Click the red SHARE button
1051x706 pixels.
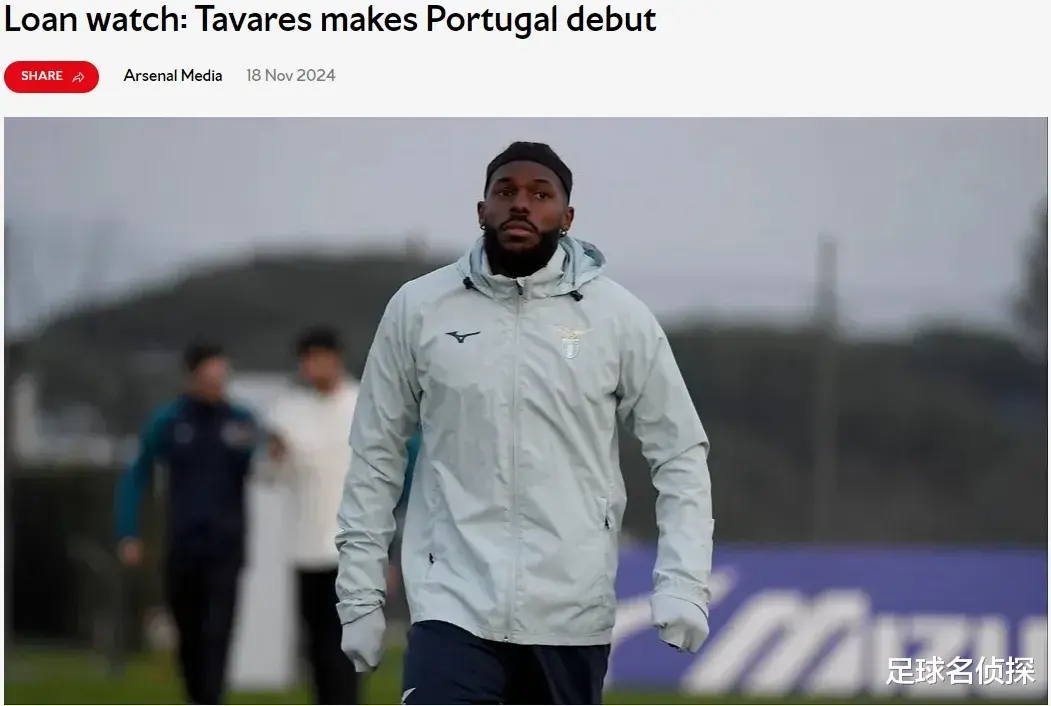[x=52, y=76]
